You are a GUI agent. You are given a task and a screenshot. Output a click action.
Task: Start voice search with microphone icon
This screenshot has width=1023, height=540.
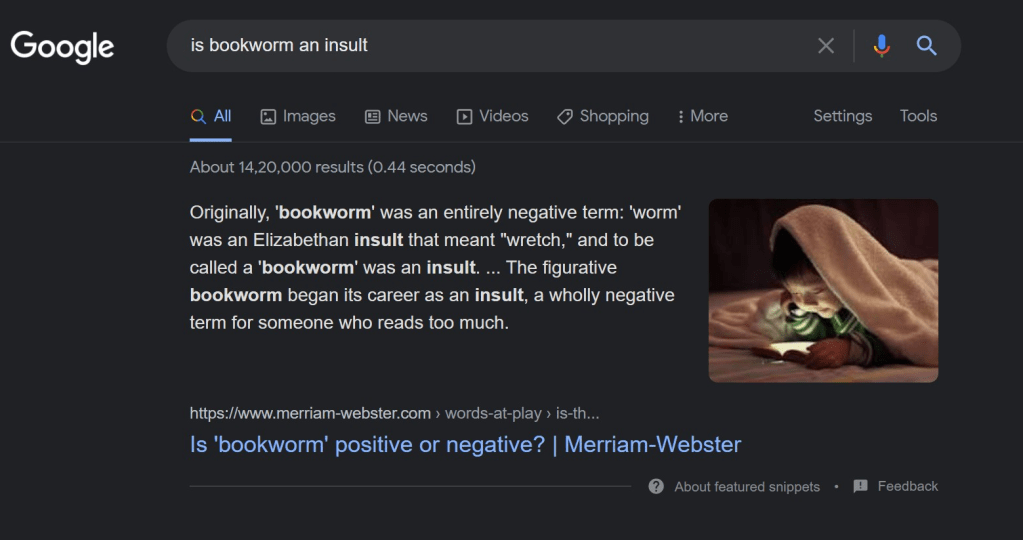point(881,46)
